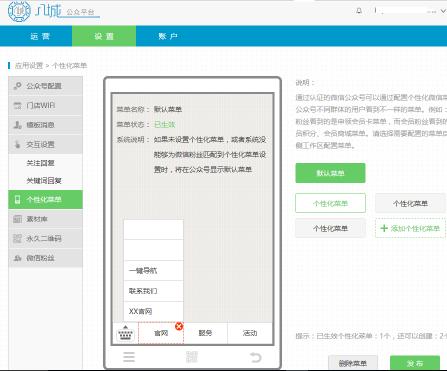Image resolution: width=447 pixels, height=371 pixels.
Task: Open 关键词回复 in the sidebar
Action: coord(44,181)
